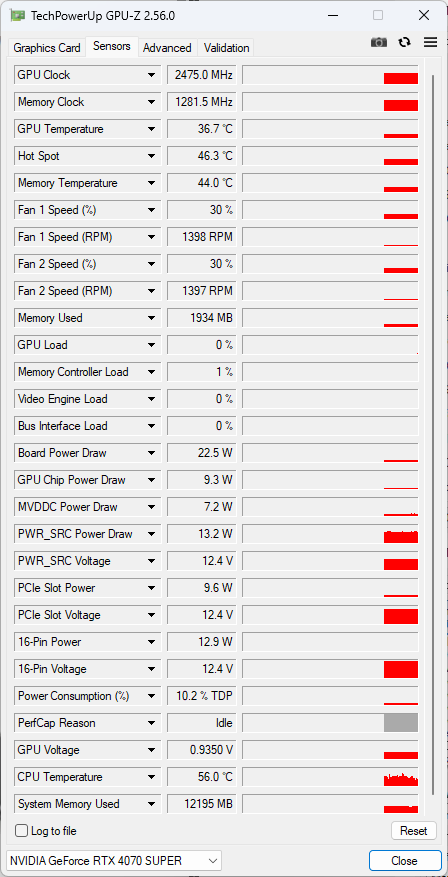Screen dimensions: 448x877
Task: Open the Advanced tab
Action: [167, 48]
